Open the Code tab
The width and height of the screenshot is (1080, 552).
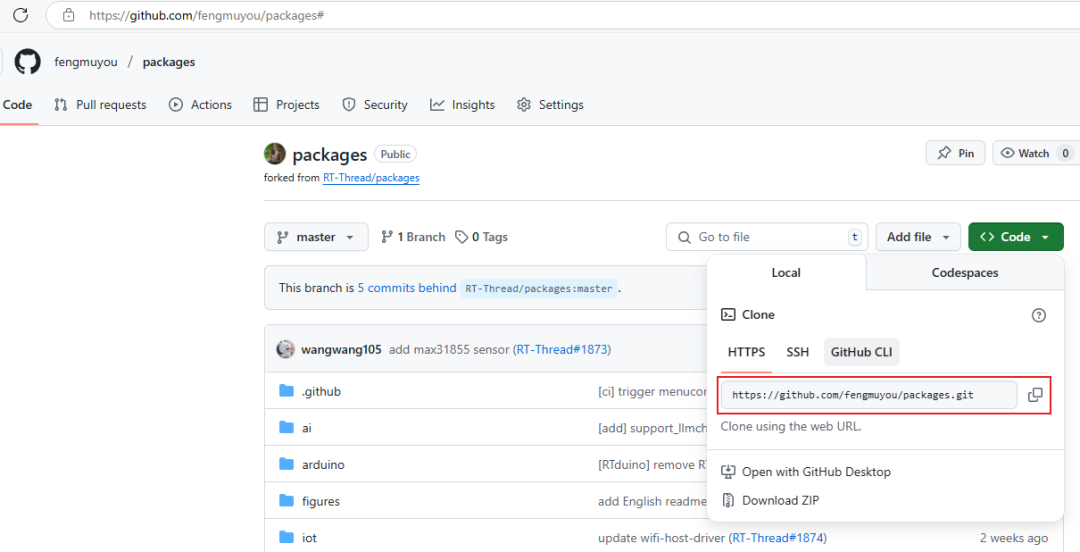tap(17, 105)
